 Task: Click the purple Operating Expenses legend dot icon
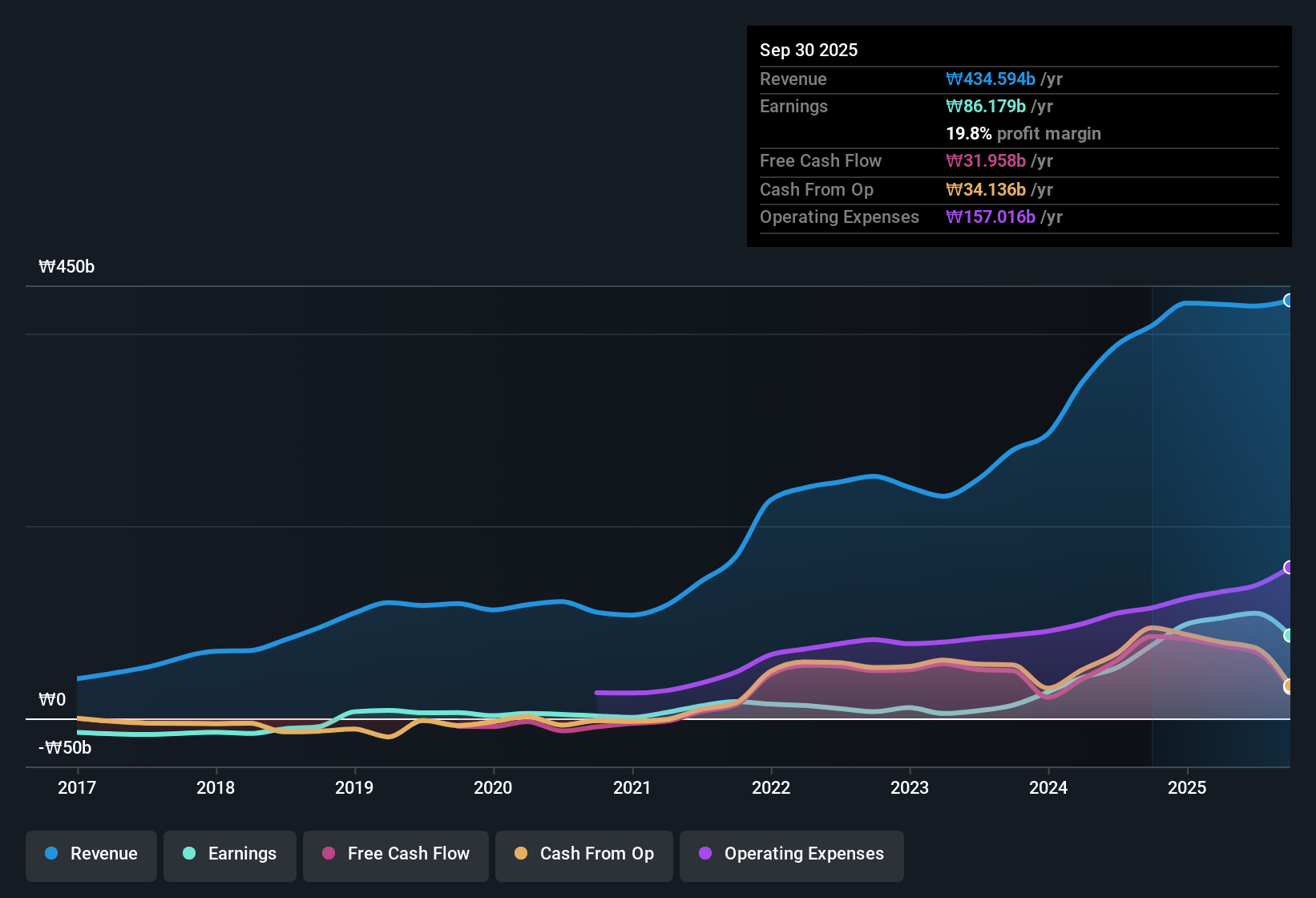704,854
